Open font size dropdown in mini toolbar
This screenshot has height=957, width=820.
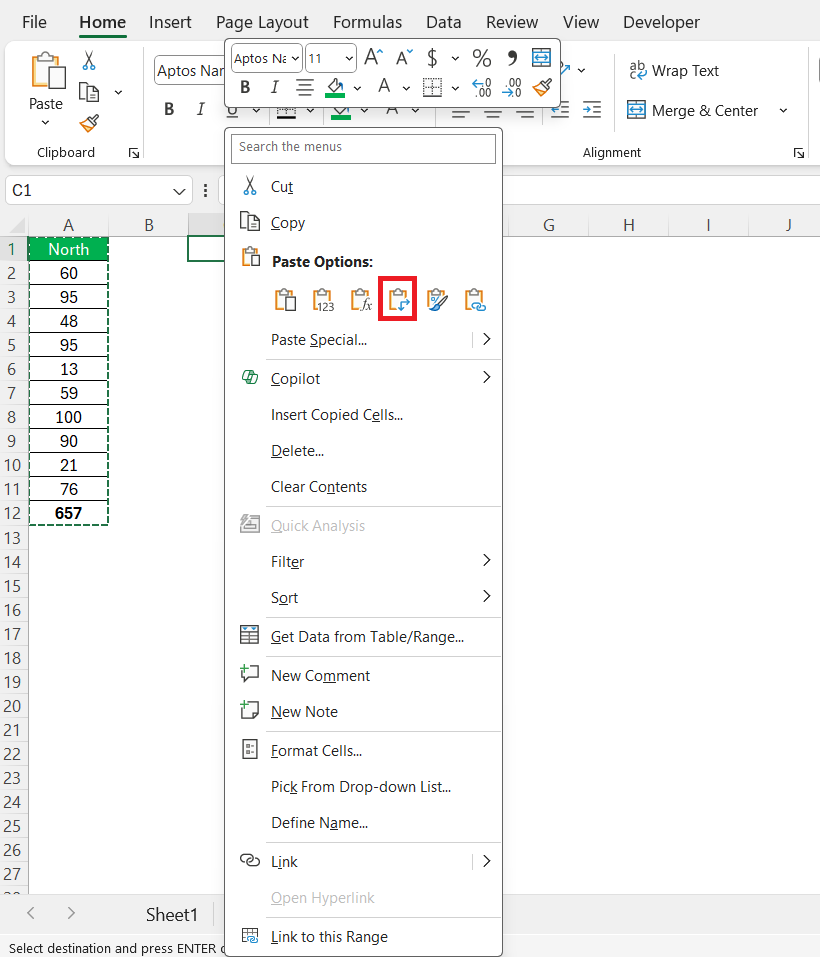click(349, 59)
